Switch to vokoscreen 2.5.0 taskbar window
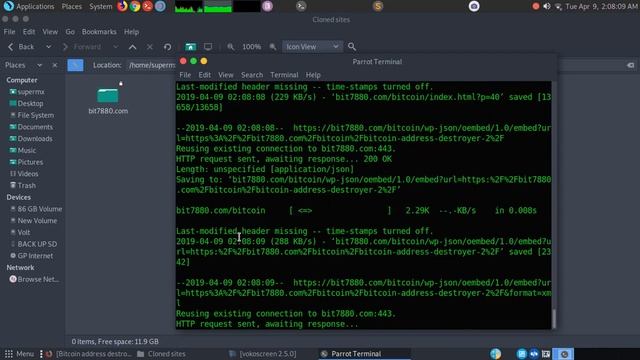Image resolution: width=640 pixels, height=360 pixels. [263, 354]
